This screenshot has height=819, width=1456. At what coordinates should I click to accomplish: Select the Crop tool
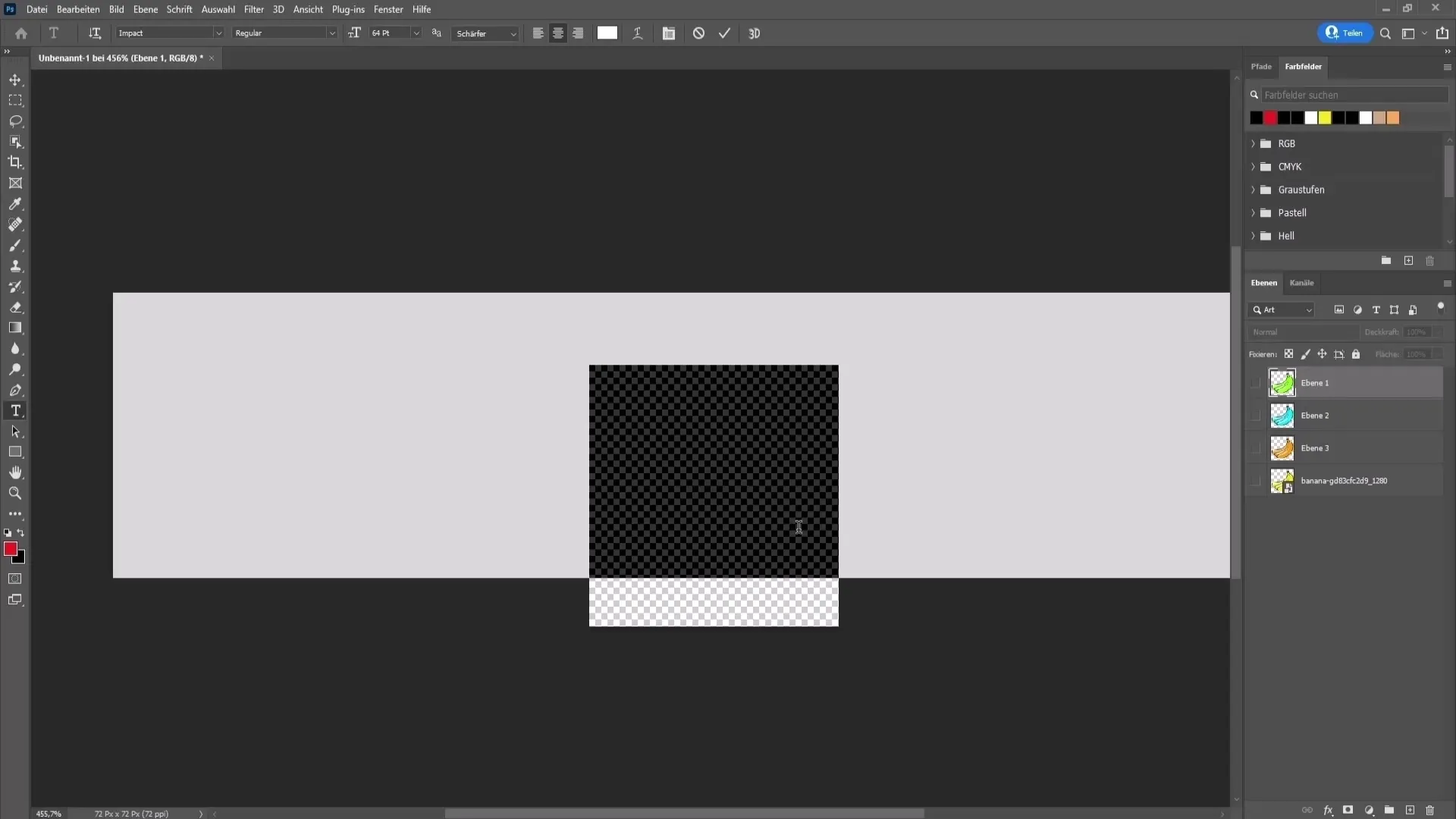tap(15, 162)
